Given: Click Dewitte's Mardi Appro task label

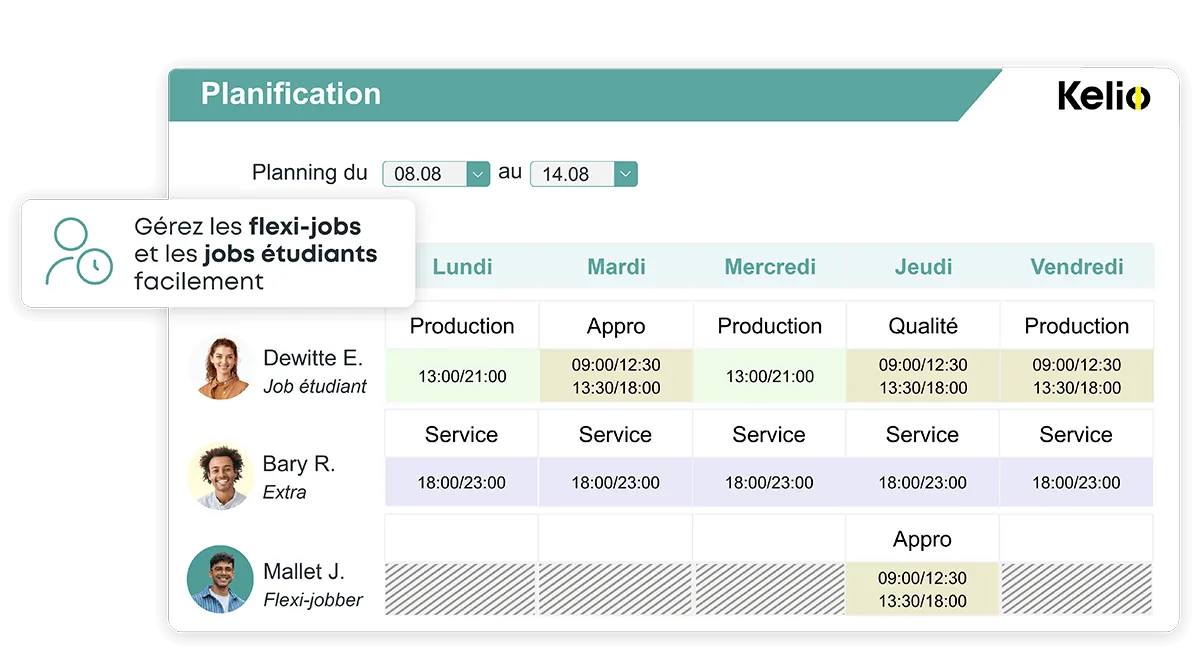Looking at the screenshot, I should [616, 326].
